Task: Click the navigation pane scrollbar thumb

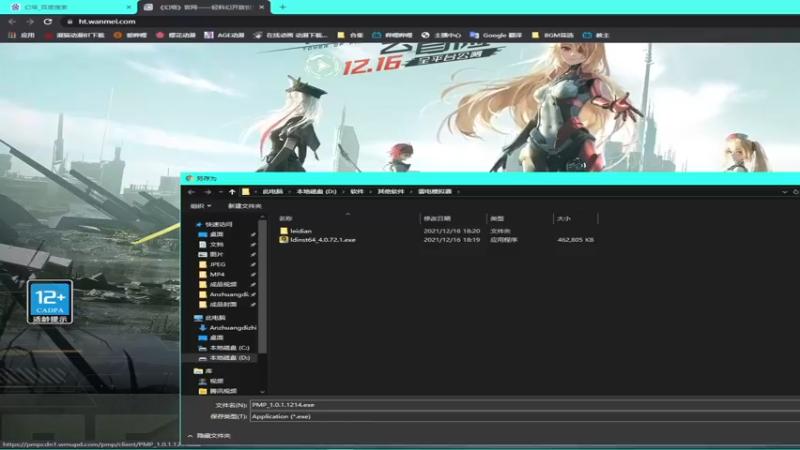Action: click(262, 287)
